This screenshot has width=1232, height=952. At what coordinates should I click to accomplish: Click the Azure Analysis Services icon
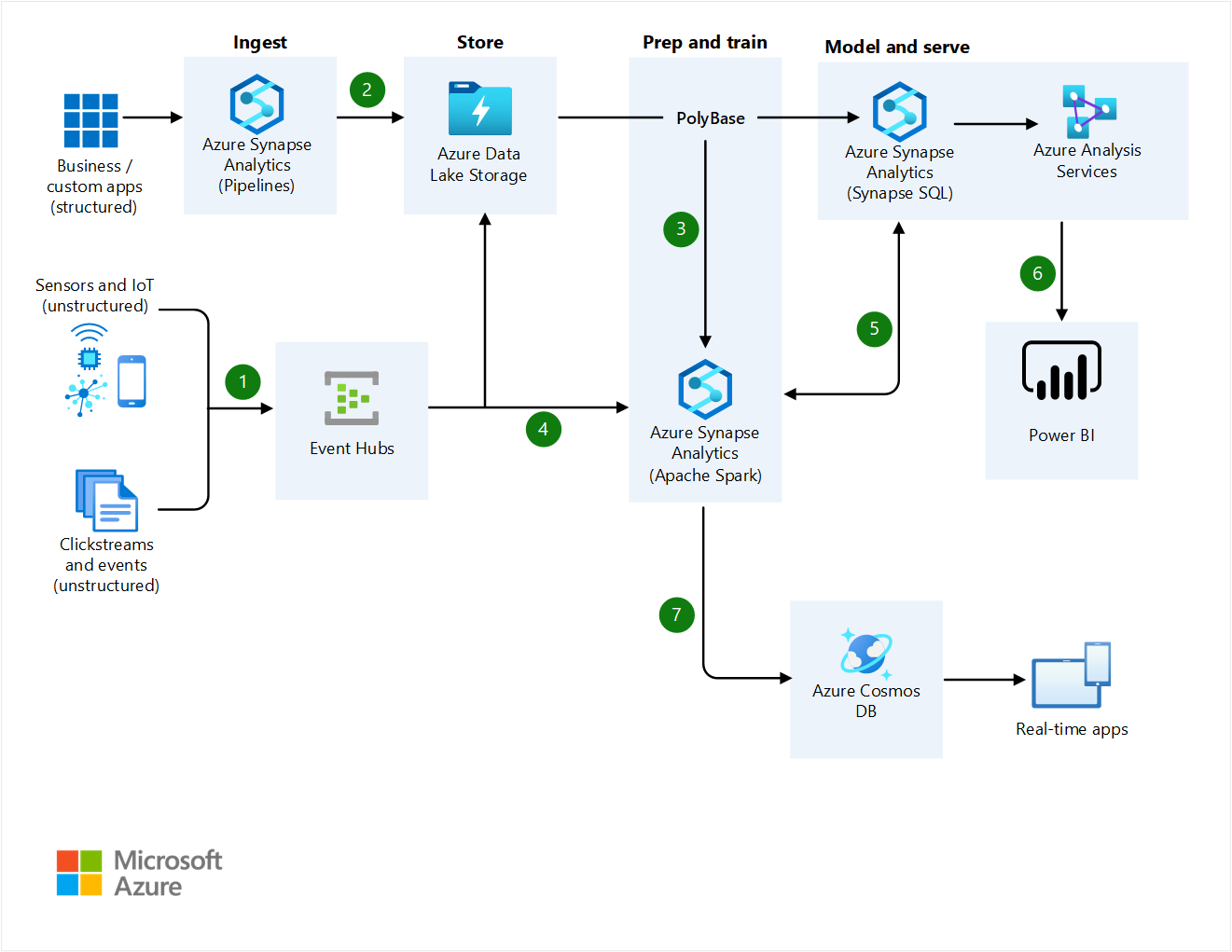coord(1088,111)
